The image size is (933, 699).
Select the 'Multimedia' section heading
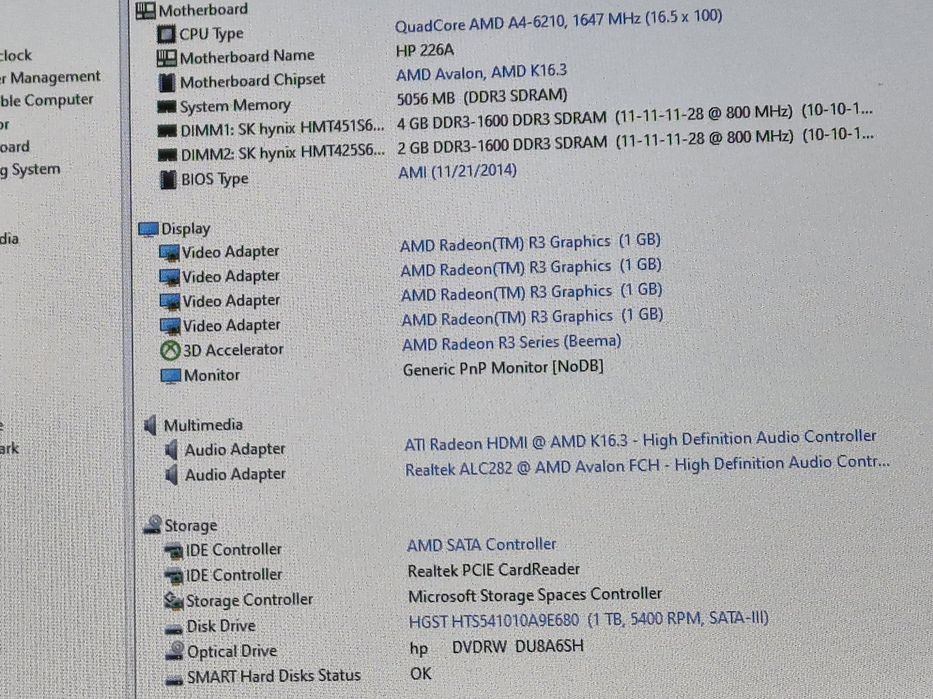point(203,425)
